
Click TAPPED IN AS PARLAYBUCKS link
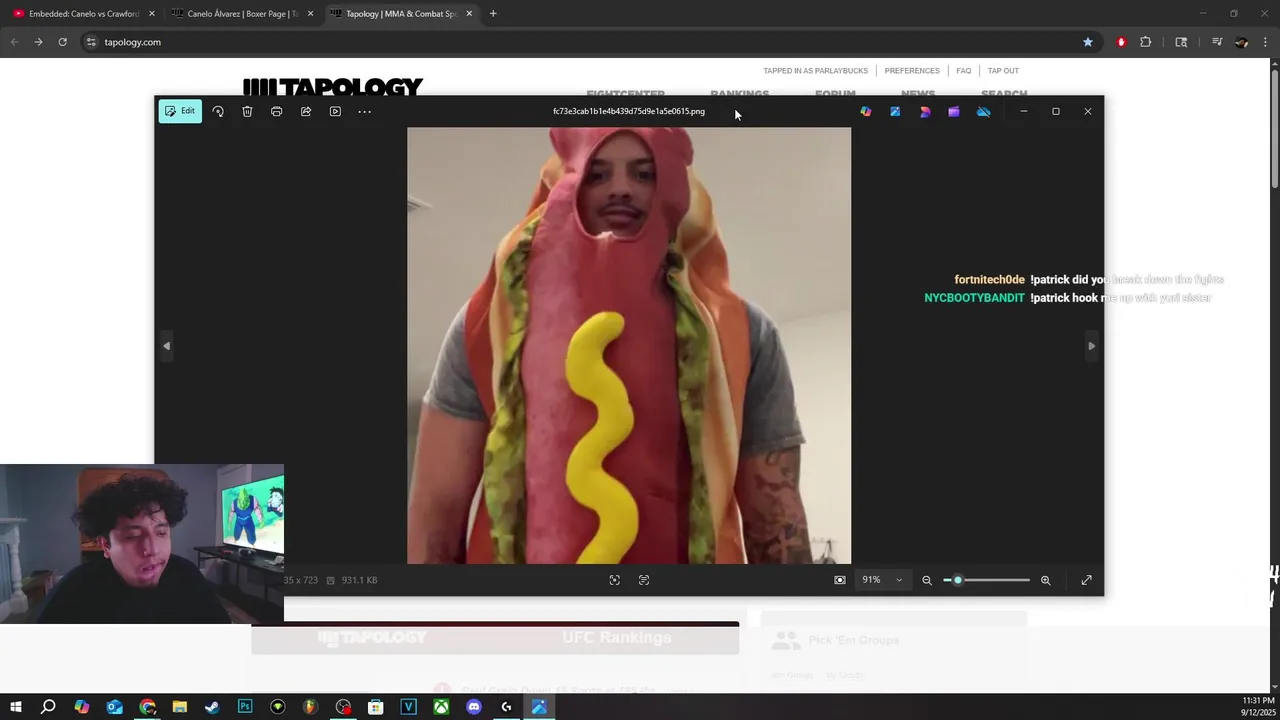816,71
